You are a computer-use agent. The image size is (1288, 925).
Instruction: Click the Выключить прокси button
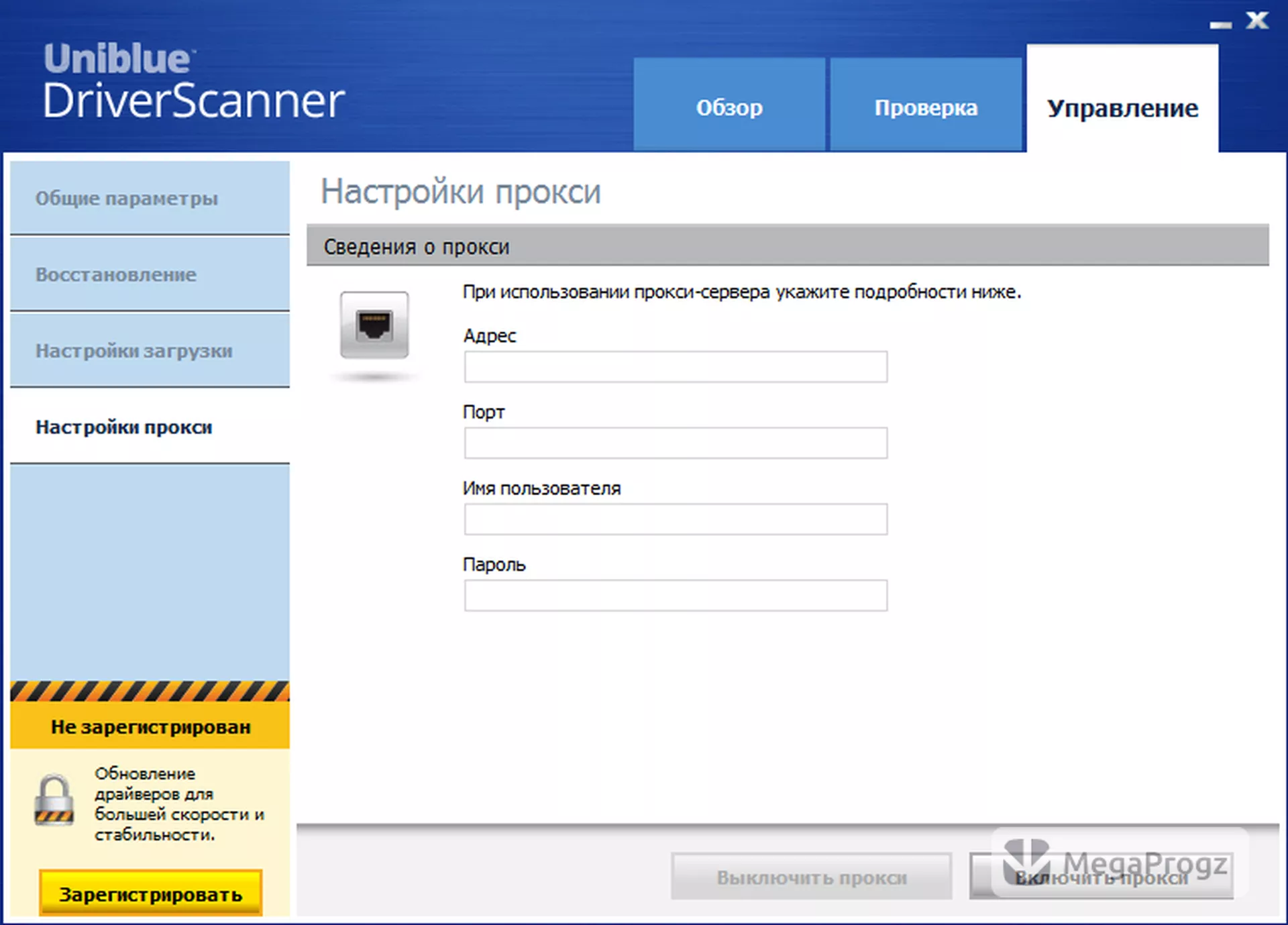click(812, 877)
